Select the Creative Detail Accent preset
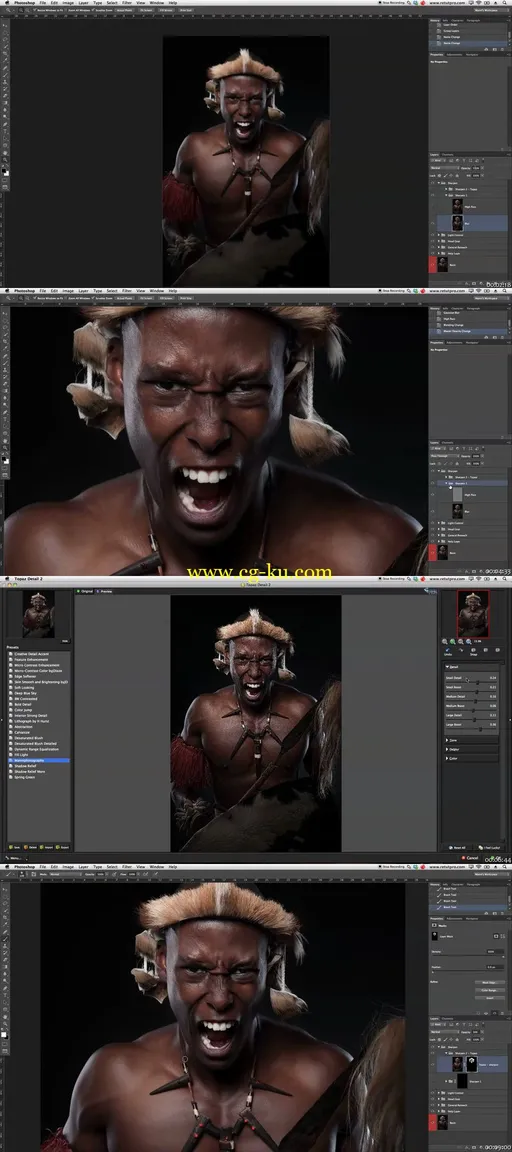 pyautogui.click(x=31, y=654)
